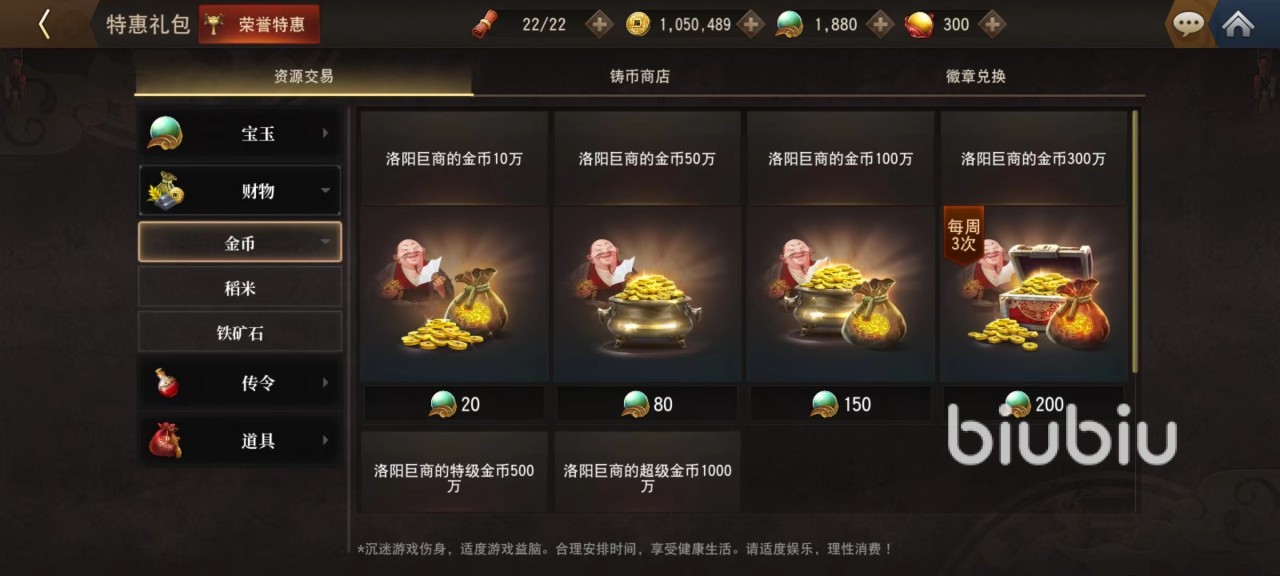Buy 100万 gold for 150 jade

pyautogui.click(x=840, y=404)
